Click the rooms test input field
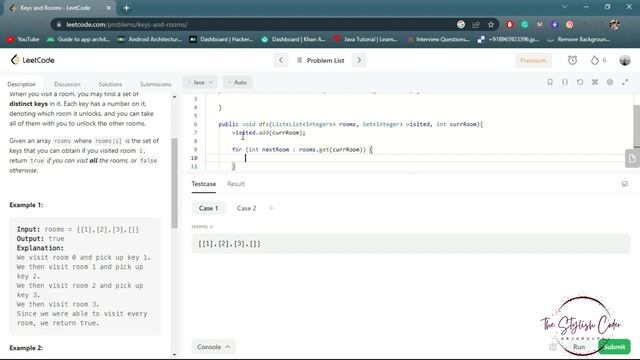This screenshot has width=640, height=360. point(411,244)
